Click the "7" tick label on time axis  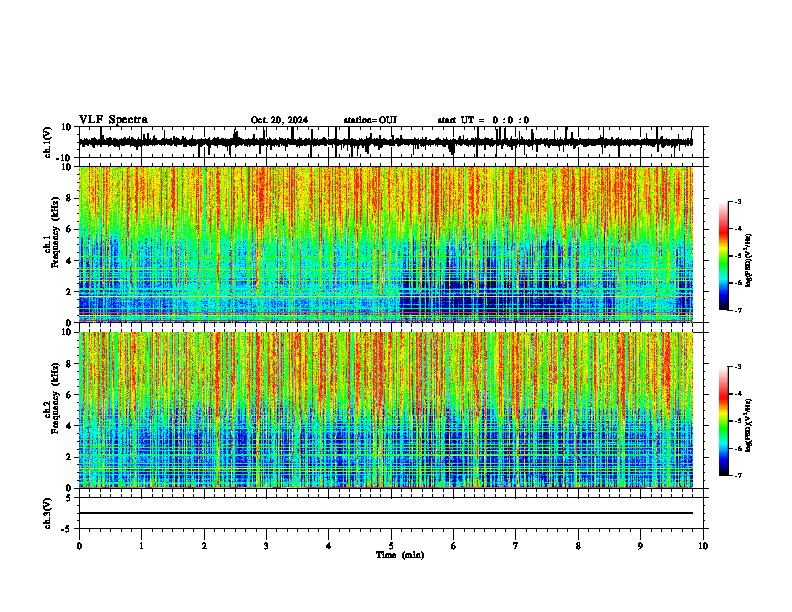[x=516, y=546]
